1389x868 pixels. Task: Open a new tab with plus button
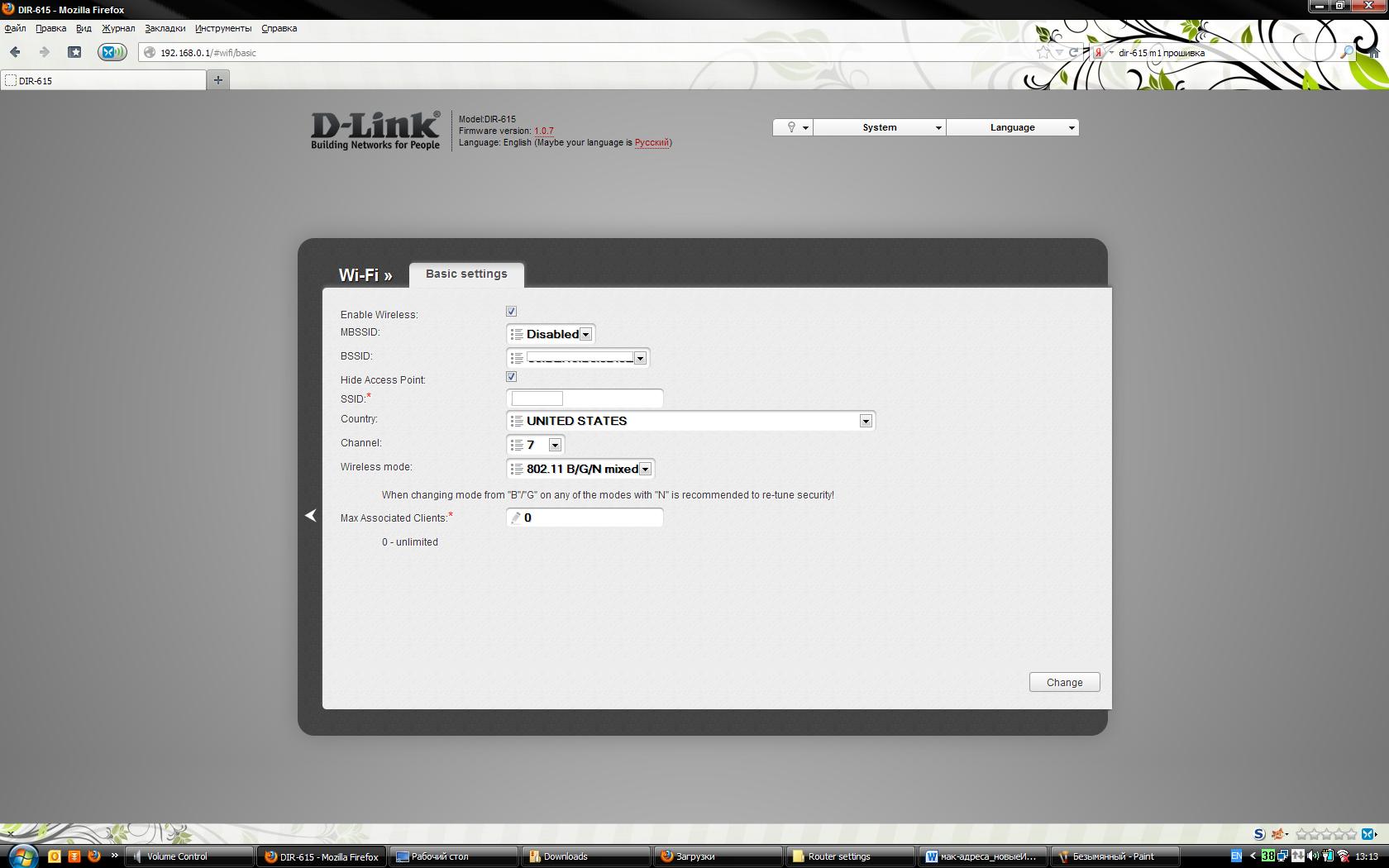(x=218, y=80)
